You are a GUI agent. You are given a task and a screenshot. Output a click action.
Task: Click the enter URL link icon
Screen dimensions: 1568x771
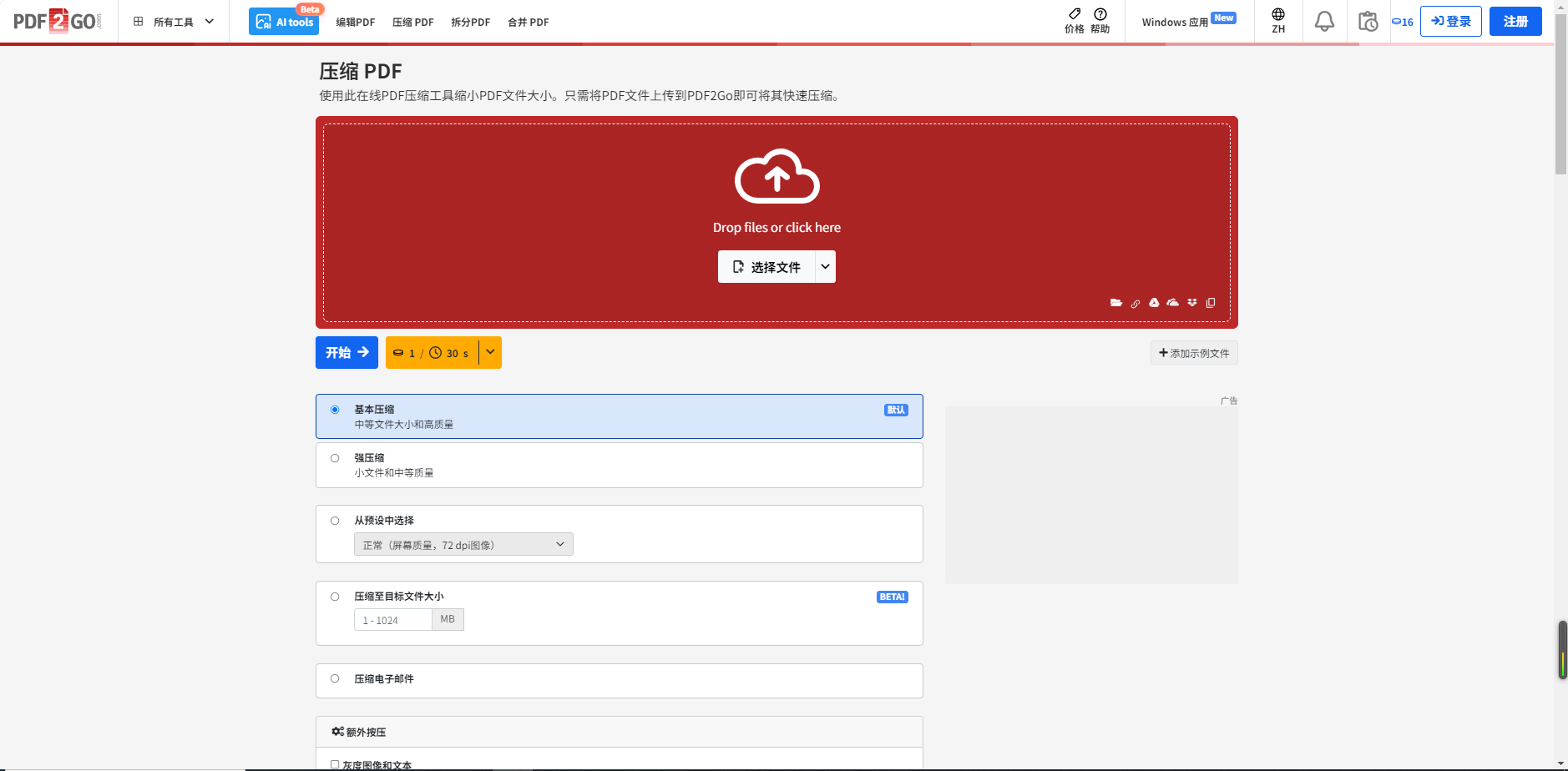[1136, 304]
